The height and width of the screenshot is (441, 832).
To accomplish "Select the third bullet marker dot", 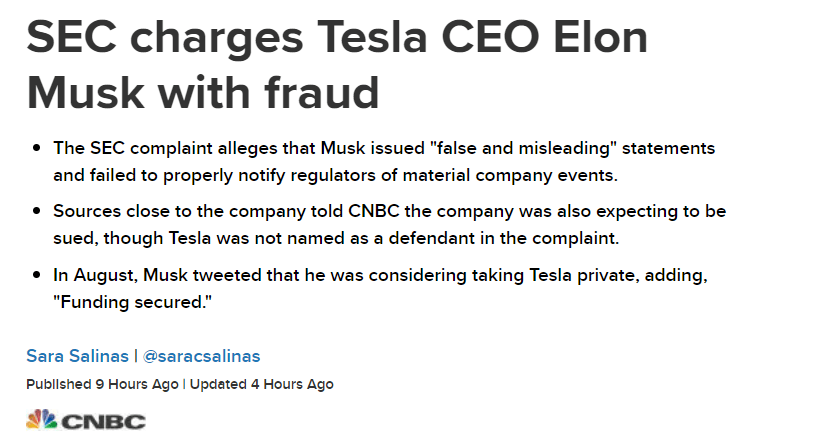I will (37, 274).
